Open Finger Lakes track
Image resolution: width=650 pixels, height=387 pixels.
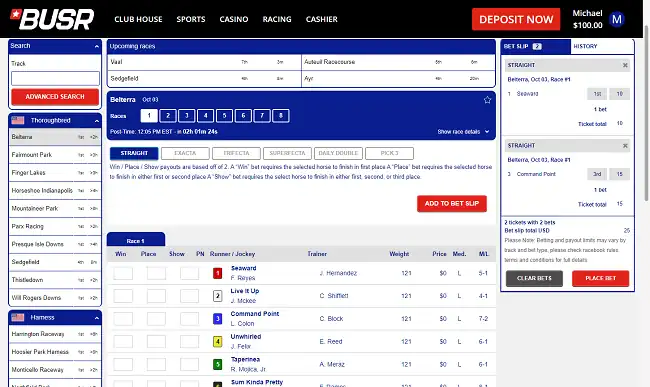55,173
